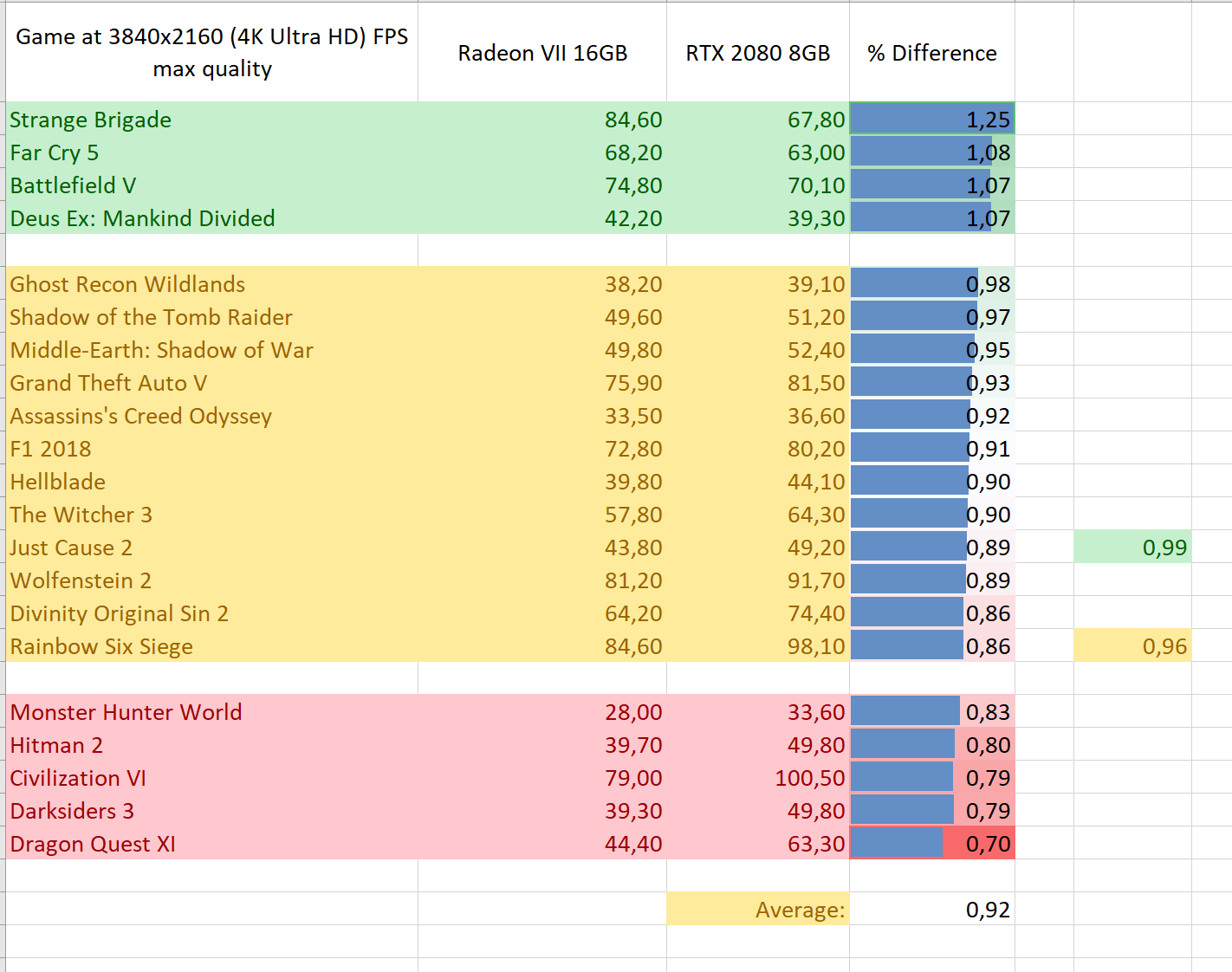
Task: Click Deus Ex Radeon value 42,20
Action: [542, 217]
